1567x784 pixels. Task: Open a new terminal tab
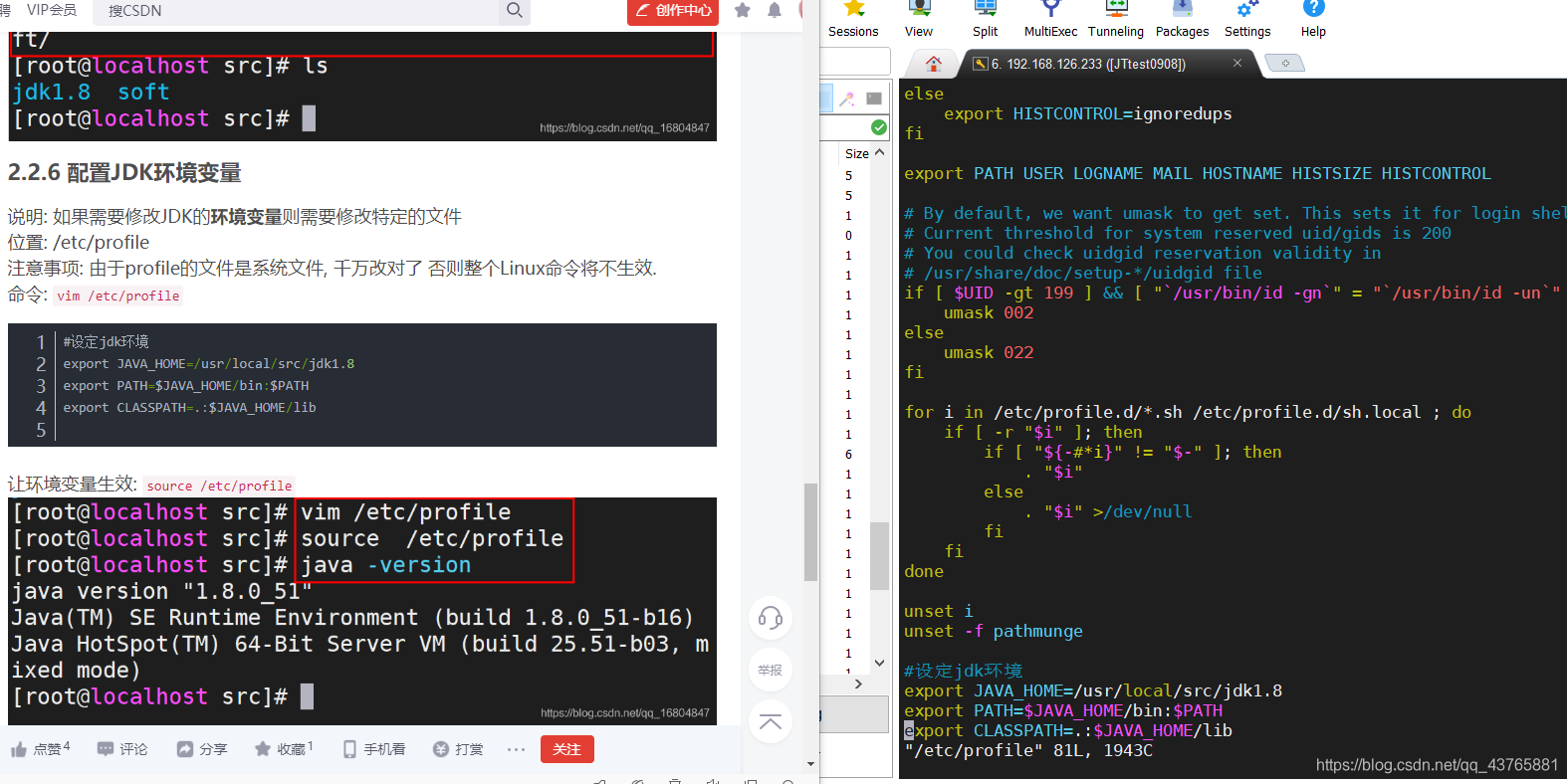click(x=1285, y=64)
